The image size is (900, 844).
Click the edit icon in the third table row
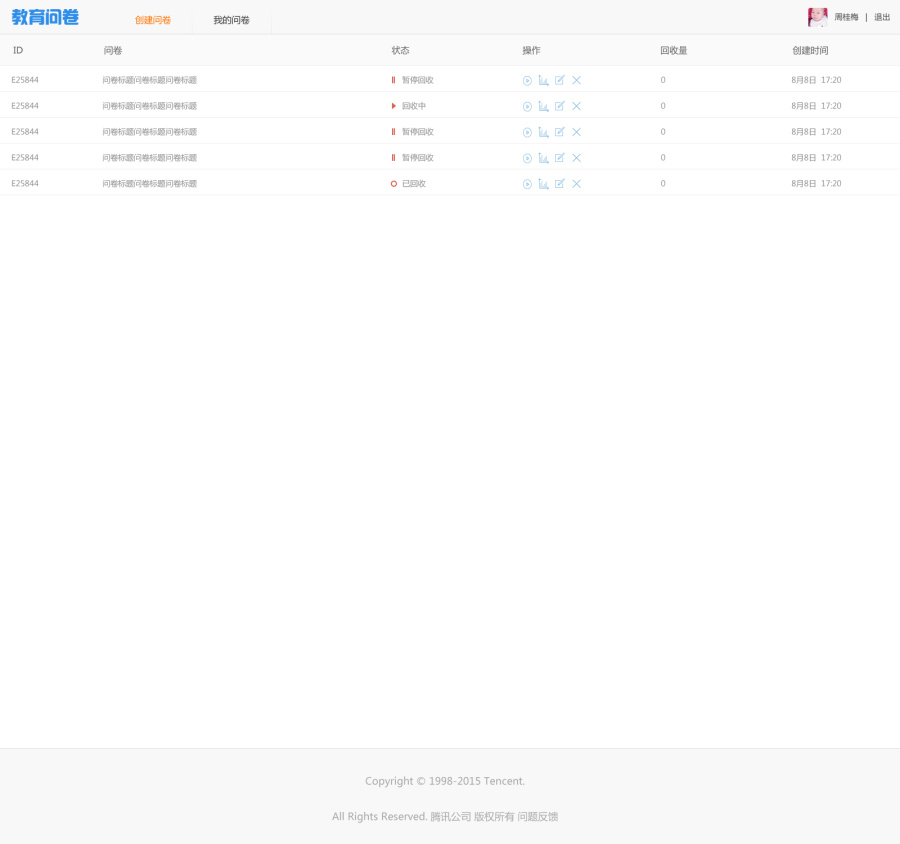point(560,131)
